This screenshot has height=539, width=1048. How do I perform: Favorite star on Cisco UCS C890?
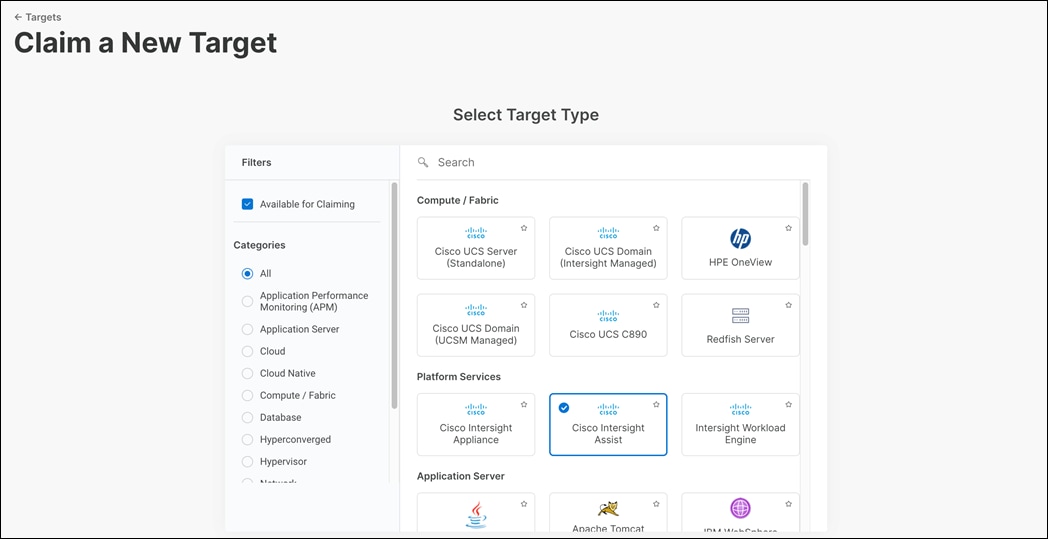point(656,305)
